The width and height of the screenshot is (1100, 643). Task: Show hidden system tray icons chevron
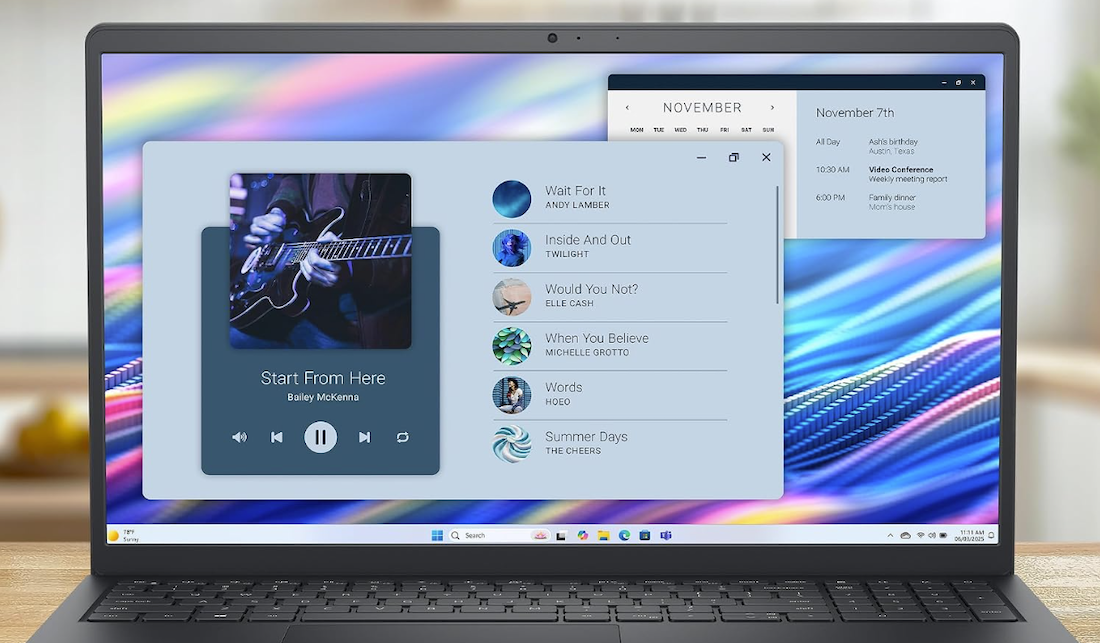[890, 535]
